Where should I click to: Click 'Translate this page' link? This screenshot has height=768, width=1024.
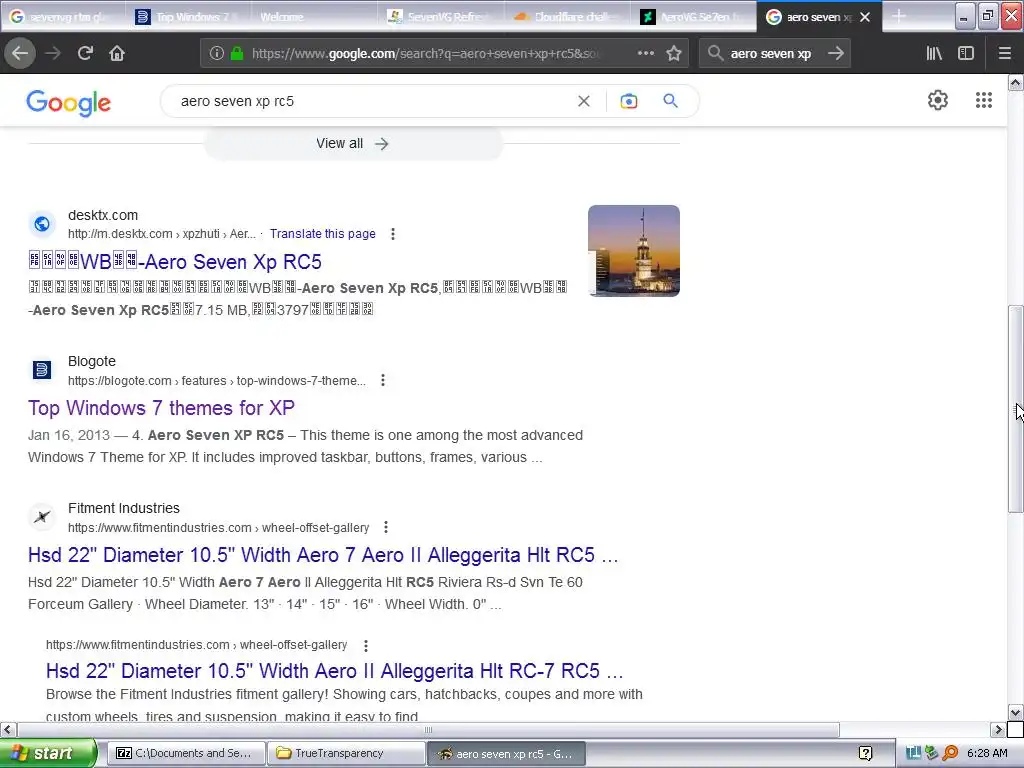click(x=323, y=234)
